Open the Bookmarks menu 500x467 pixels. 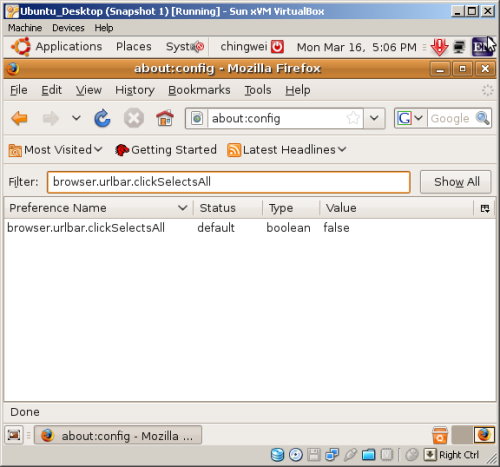click(x=199, y=90)
